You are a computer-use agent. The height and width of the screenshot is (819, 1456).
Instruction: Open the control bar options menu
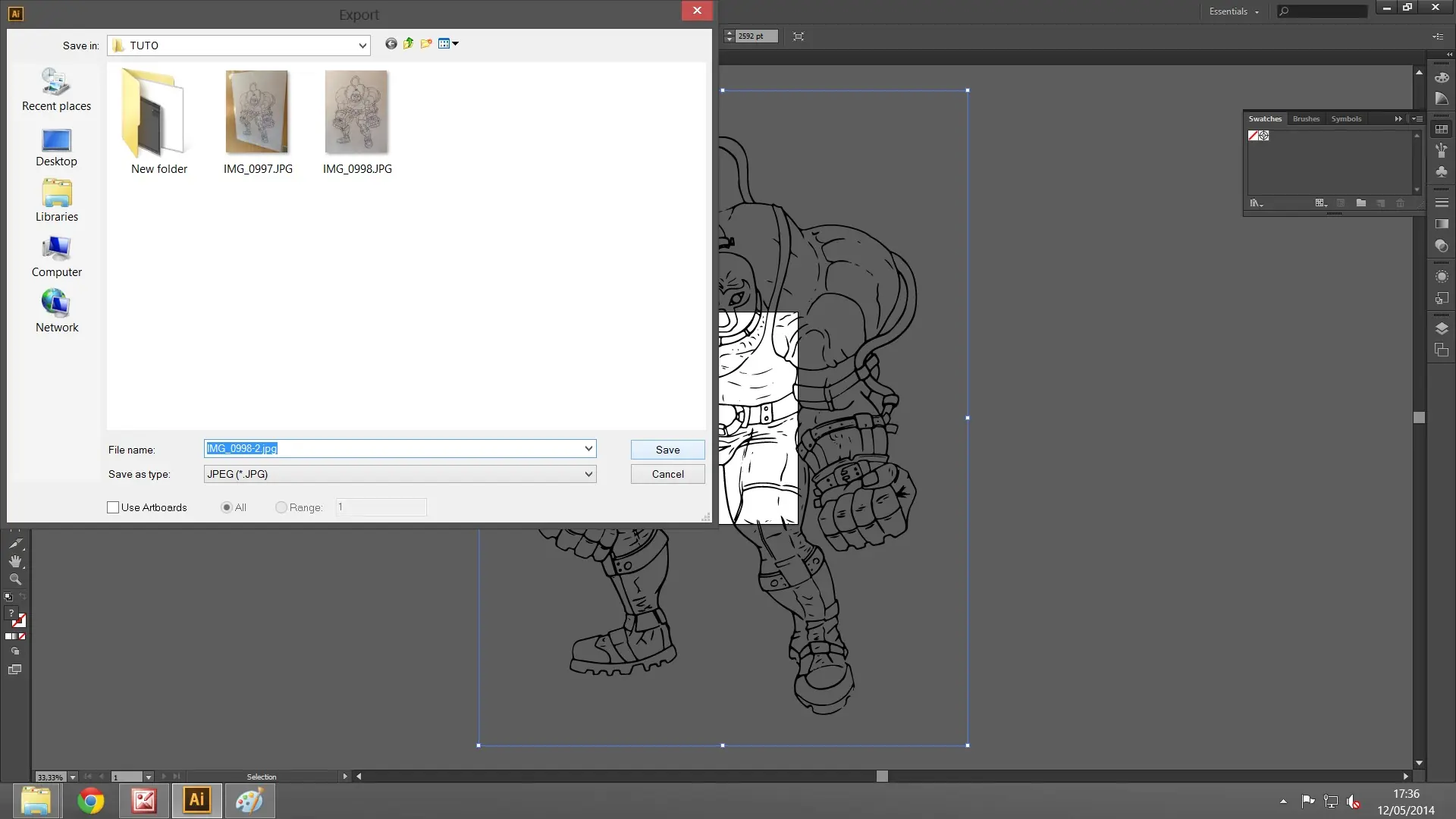1438,36
